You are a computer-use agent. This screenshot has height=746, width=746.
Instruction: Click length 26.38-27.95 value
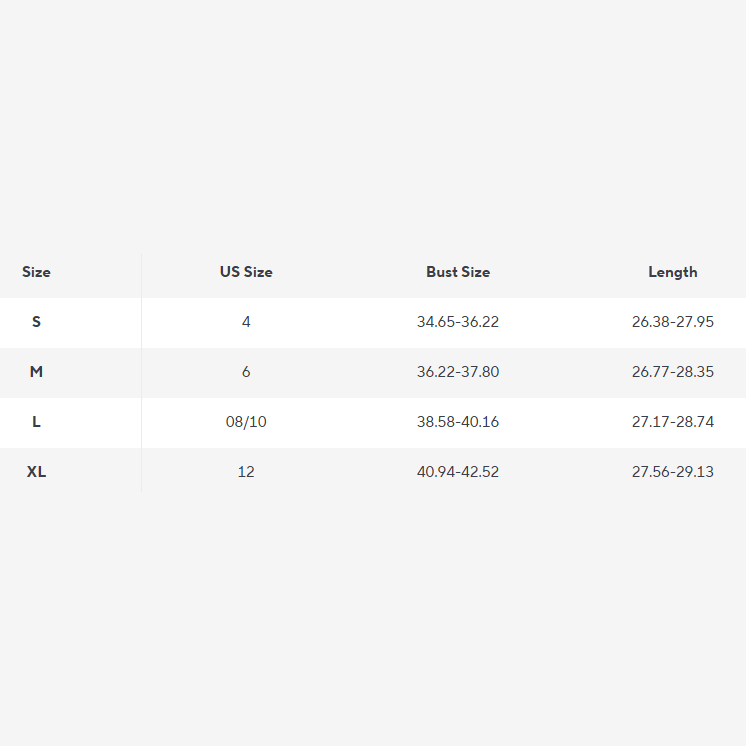pyautogui.click(x=673, y=322)
